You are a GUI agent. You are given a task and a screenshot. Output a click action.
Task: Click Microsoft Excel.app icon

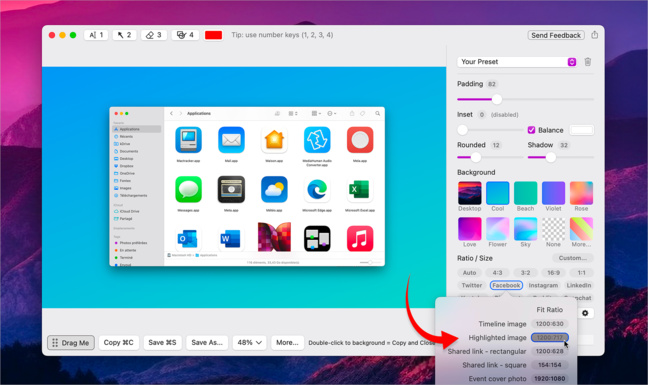pos(360,190)
